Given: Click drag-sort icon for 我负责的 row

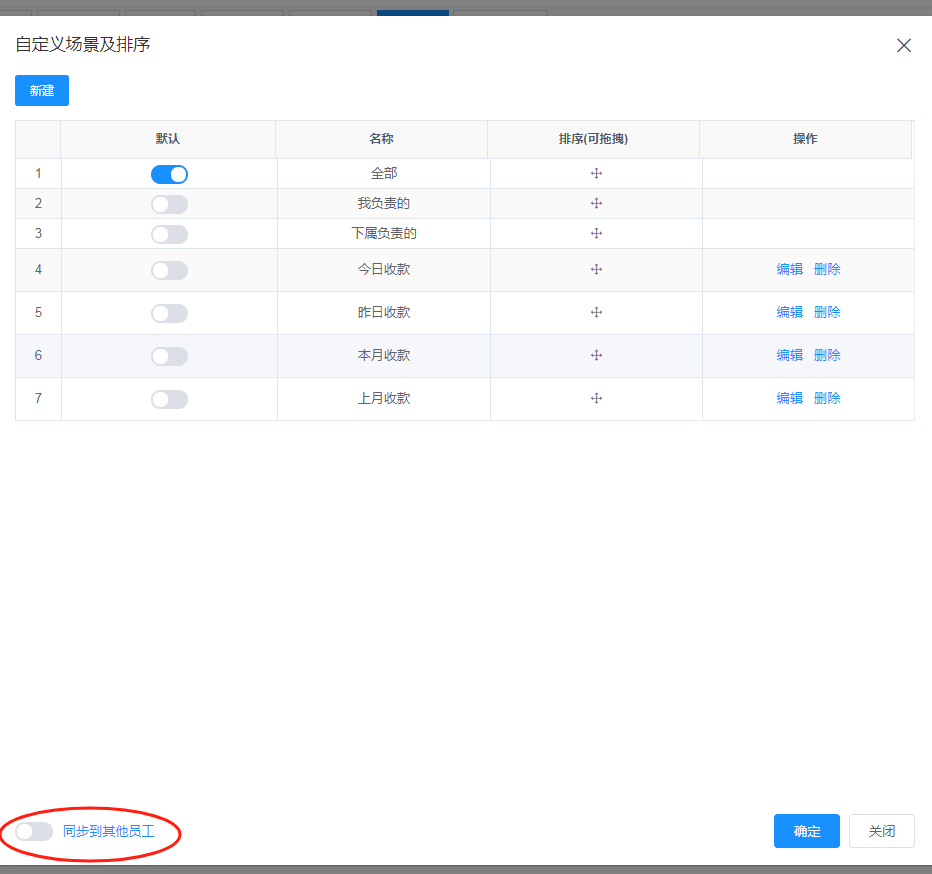Looking at the screenshot, I should tap(596, 204).
